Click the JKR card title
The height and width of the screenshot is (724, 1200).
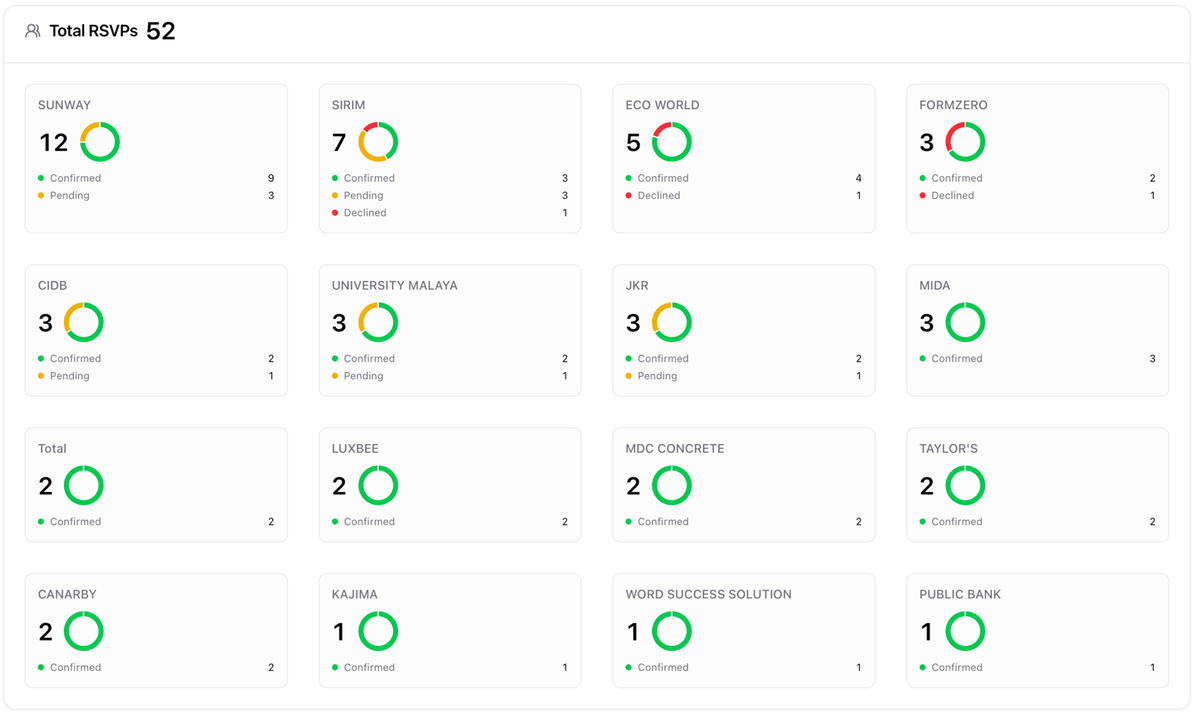(x=637, y=285)
